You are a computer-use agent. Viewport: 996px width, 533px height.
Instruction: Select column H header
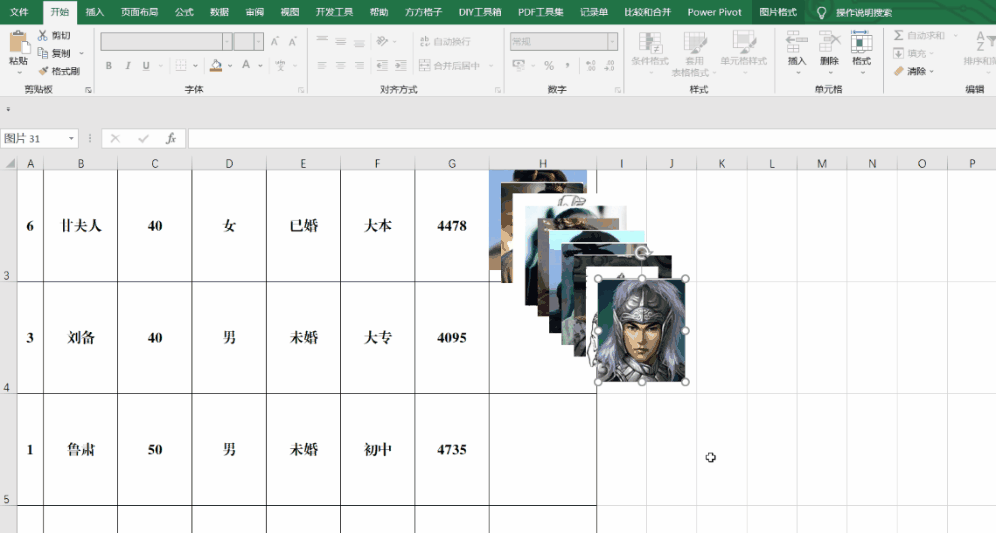click(x=542, y=163)
